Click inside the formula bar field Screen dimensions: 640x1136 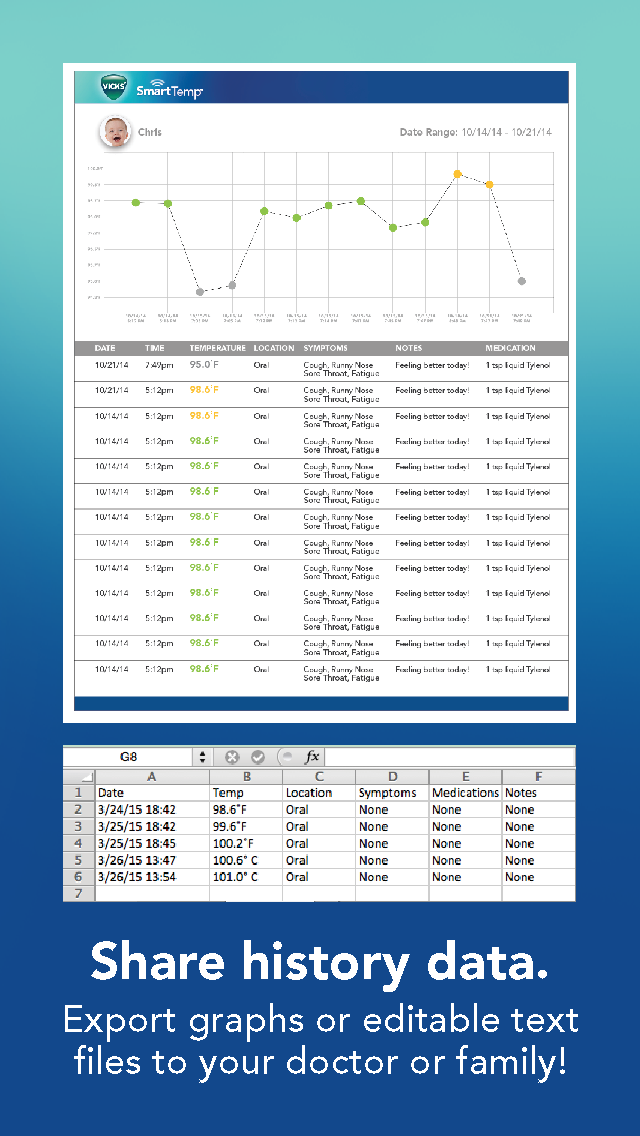point(450,757)
